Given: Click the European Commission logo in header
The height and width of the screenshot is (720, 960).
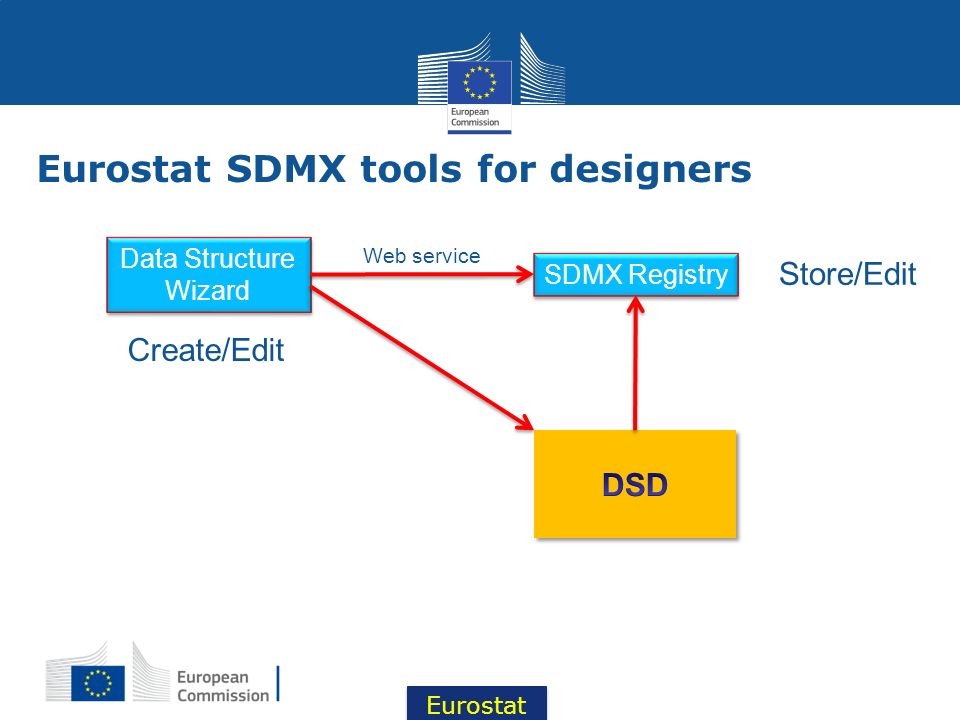Looking at the screenshot, I should pos(491,83).
